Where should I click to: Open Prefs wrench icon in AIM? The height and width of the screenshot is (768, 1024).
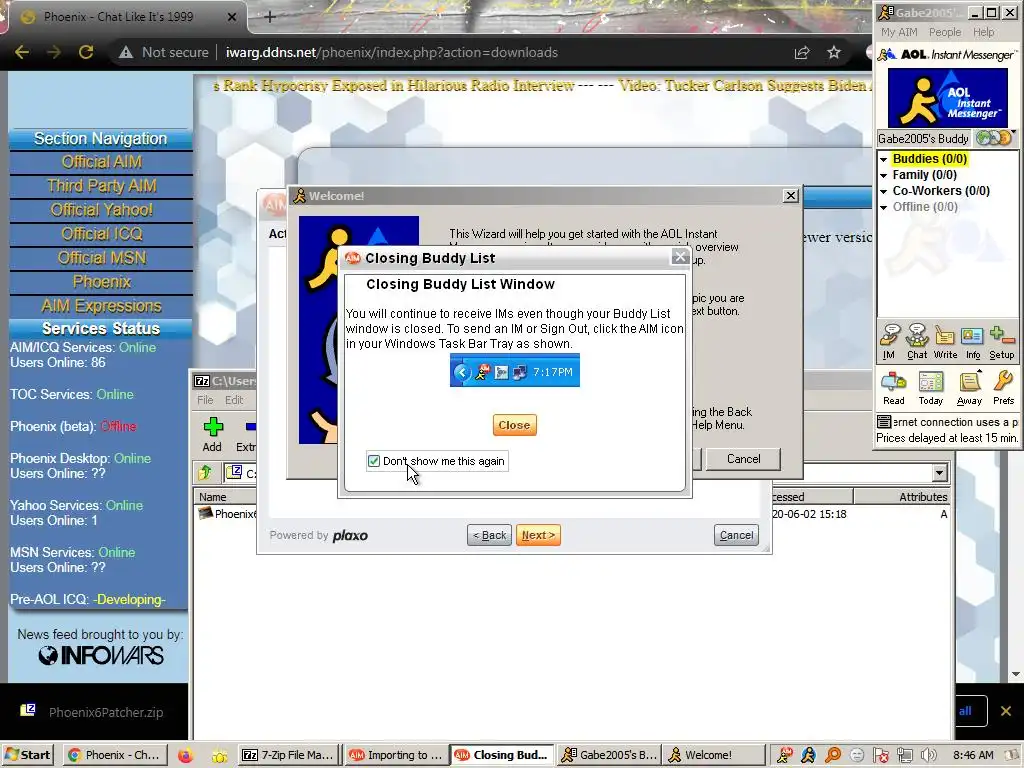[x=1003, y=388]
